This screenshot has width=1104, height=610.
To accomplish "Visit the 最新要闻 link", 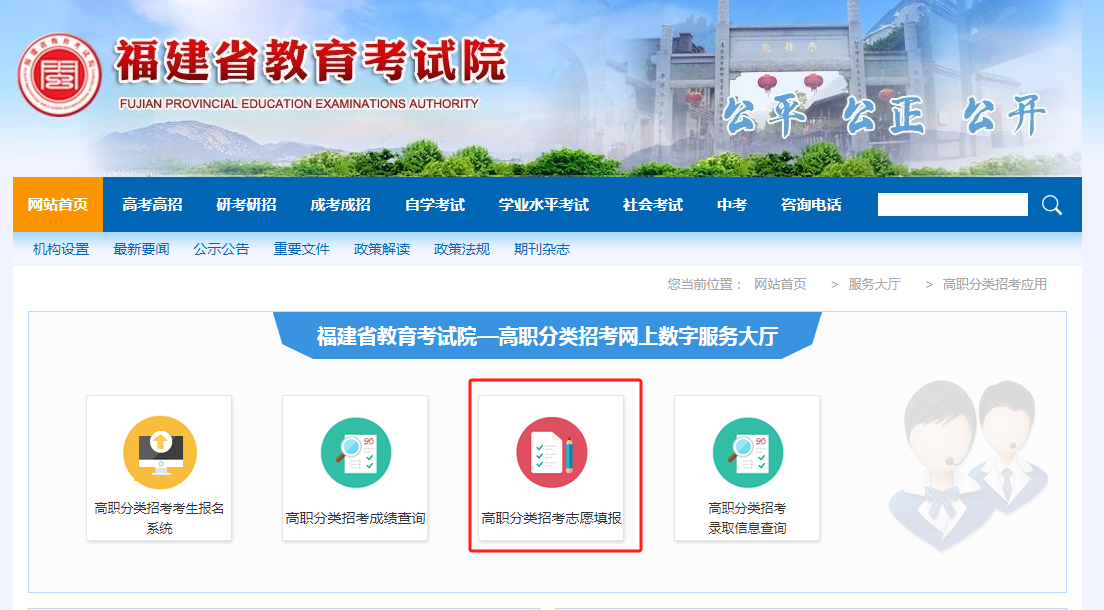I will [x=144, y=248].
